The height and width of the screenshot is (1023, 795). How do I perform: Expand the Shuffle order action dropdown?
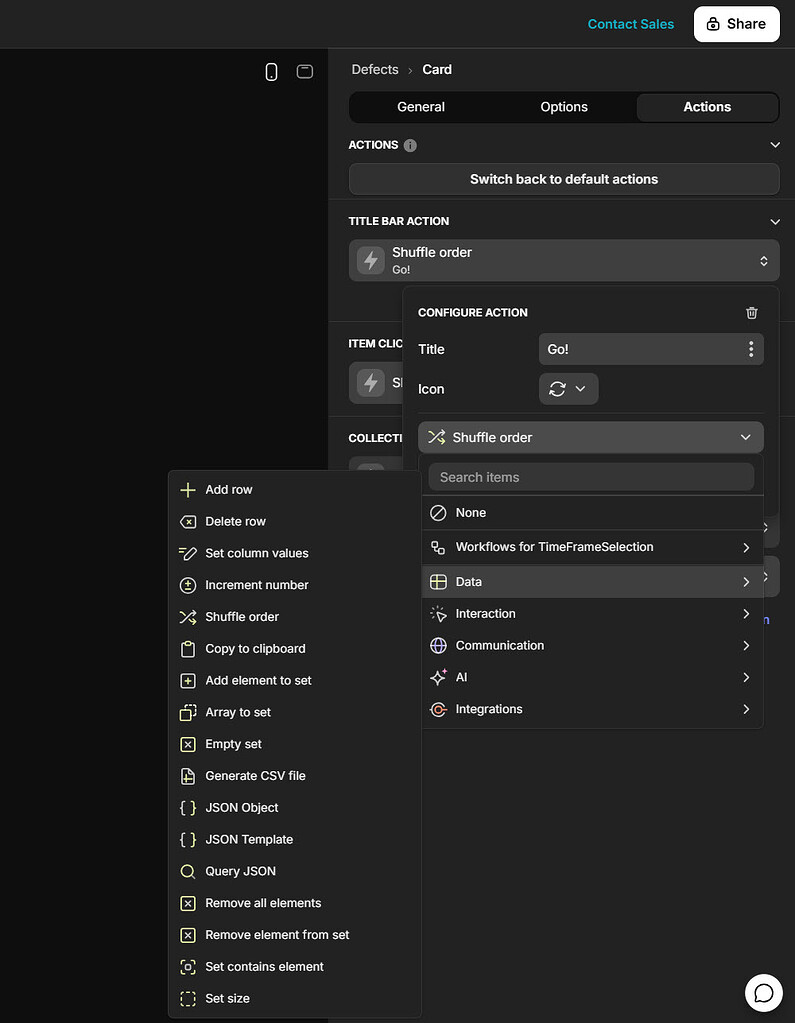click(x=590, y=437)
